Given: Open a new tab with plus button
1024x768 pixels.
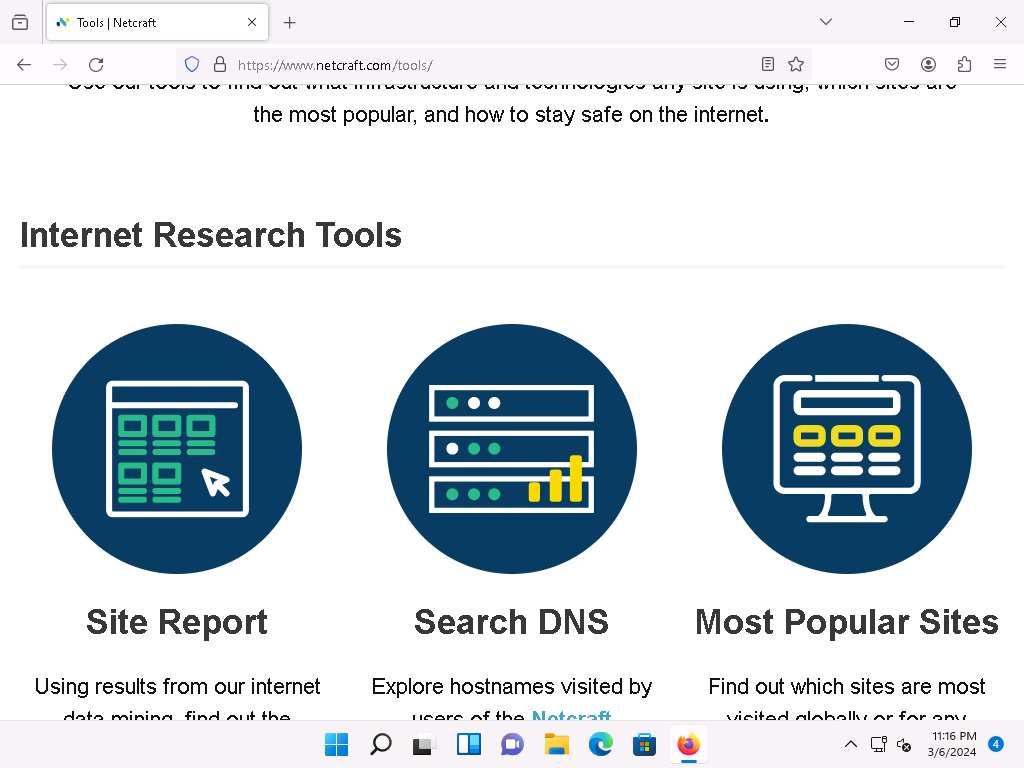Looking at the screenshot, I should (289, 22).
